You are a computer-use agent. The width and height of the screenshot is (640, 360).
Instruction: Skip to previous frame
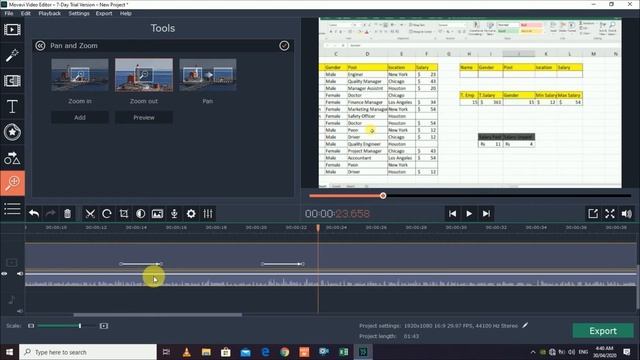452,213
